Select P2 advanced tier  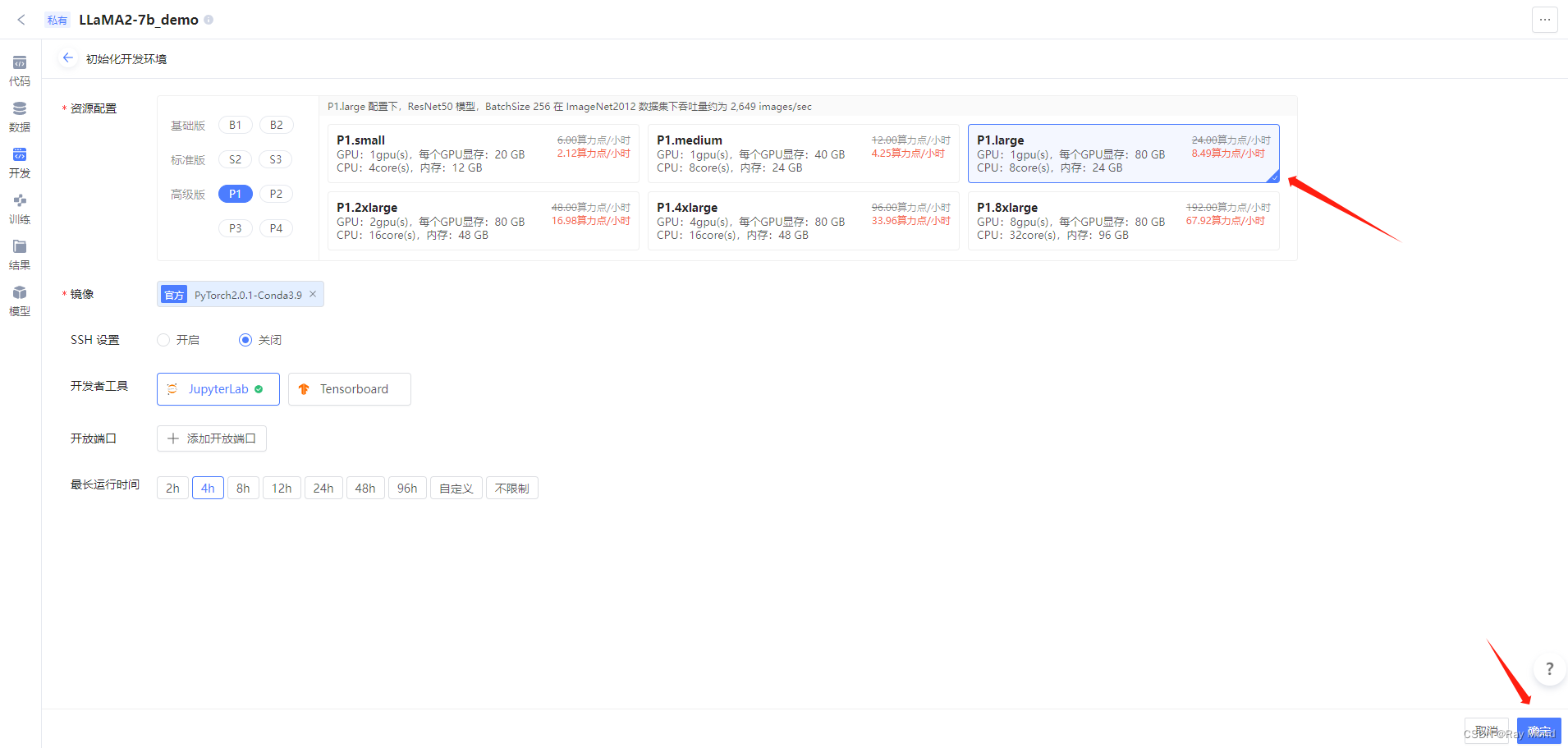coord(276,194)
